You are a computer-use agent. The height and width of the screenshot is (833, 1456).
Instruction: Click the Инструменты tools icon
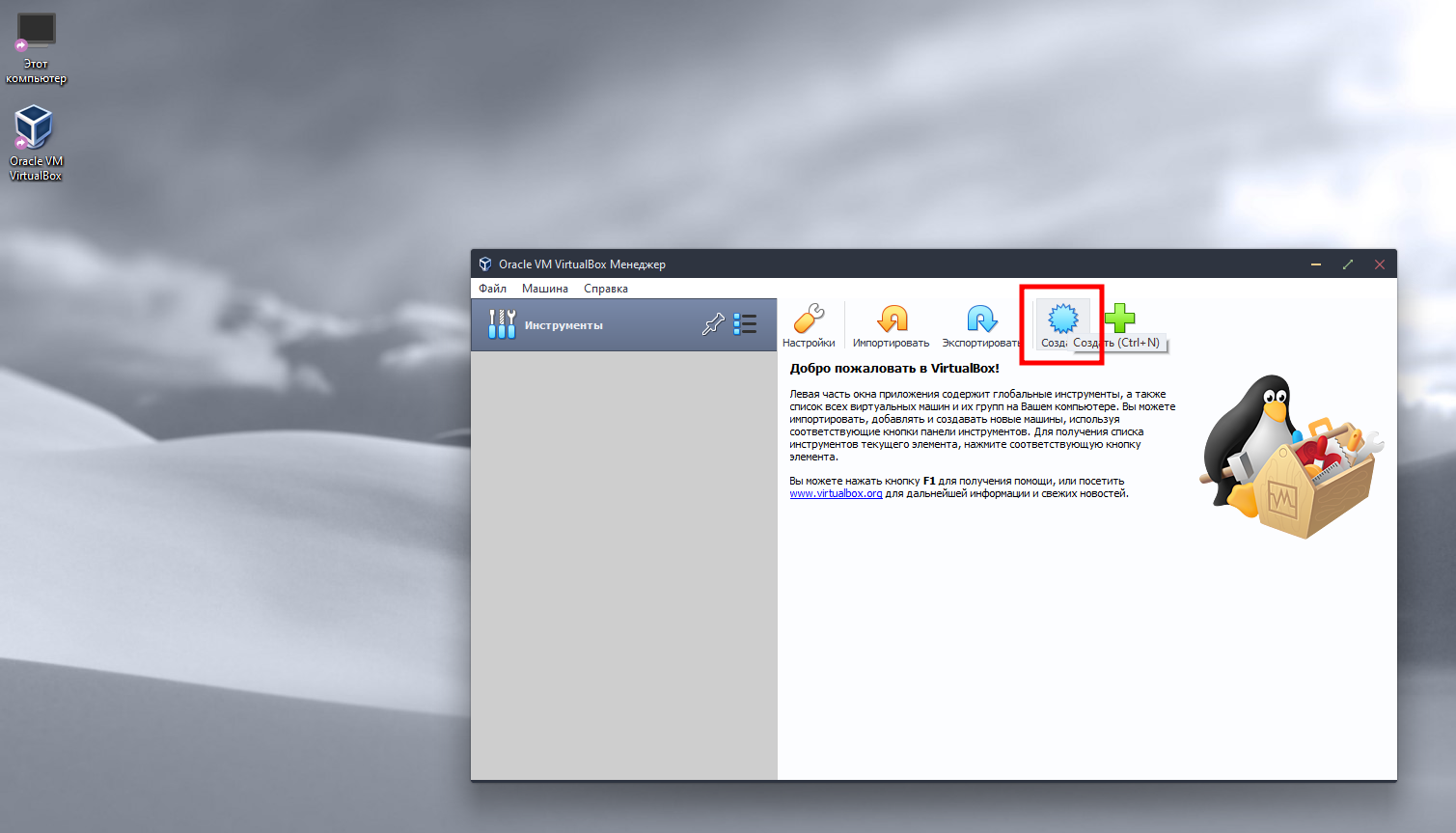click(x=502, y=324)
